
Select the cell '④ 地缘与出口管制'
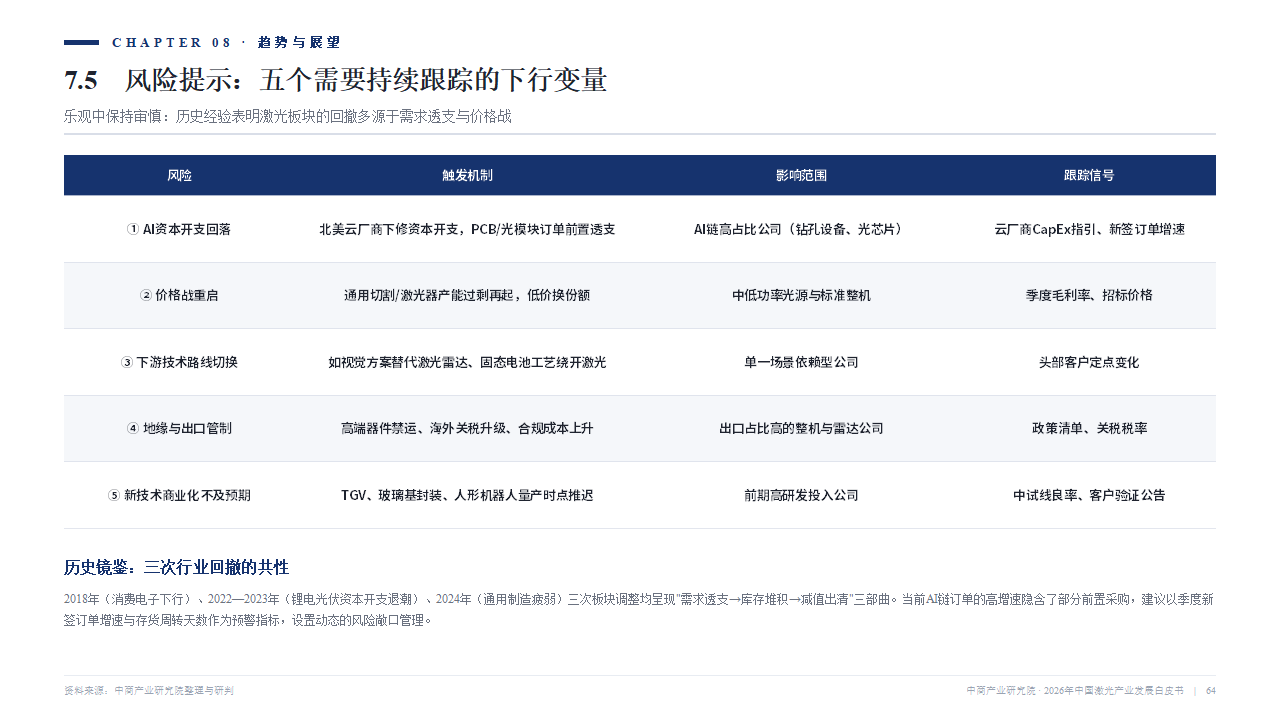tap(179, 428)
